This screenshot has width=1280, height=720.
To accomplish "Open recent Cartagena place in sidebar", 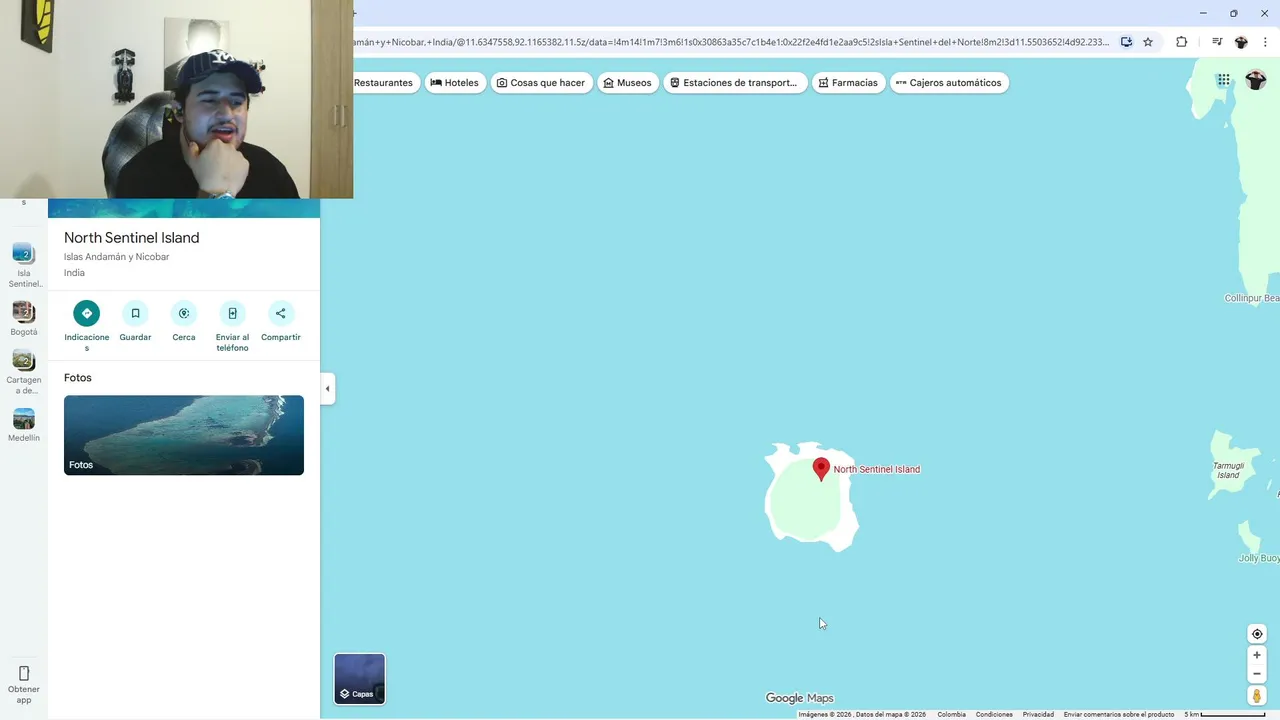I will coord(24,372).
